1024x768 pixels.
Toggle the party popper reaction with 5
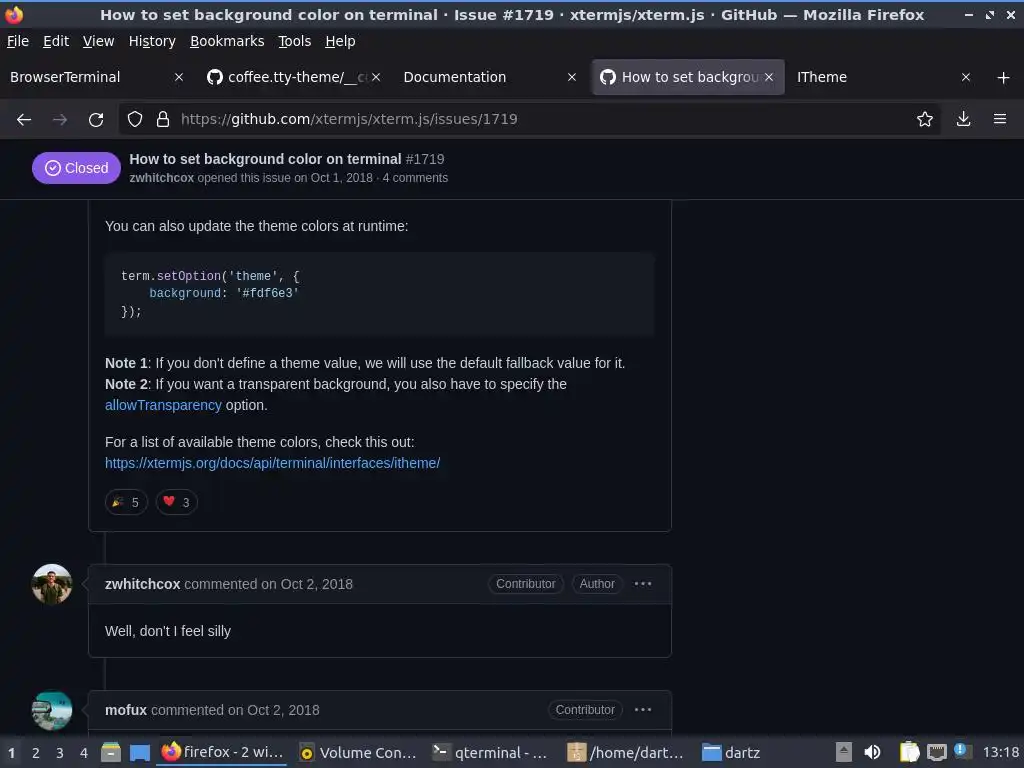click(126, 502)
